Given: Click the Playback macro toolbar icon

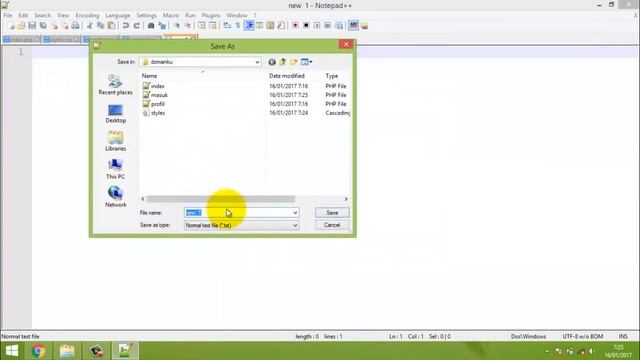Looking at the screenshot, I should pyautogui.click(x=317, y=26).
